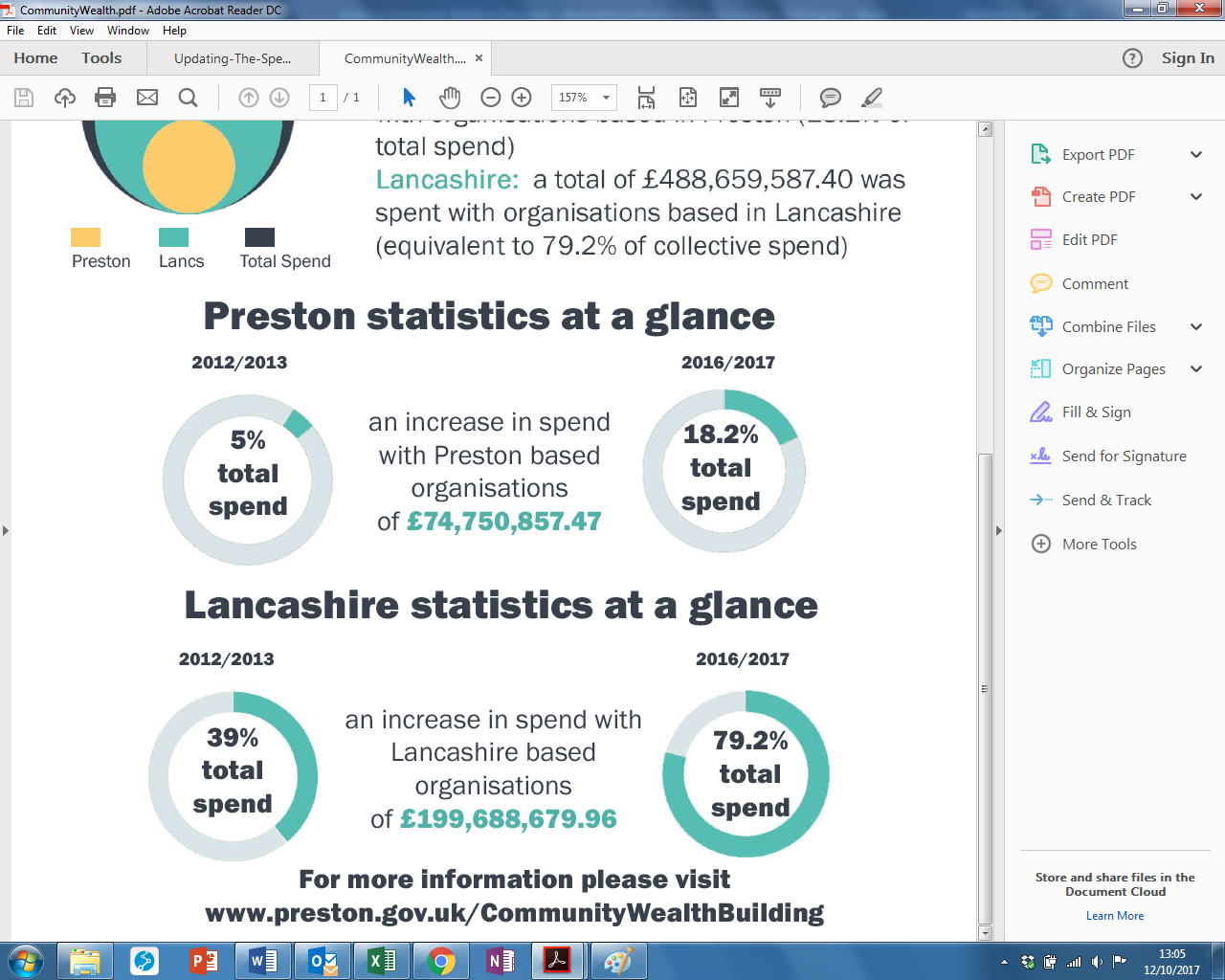
Task: Open the Find text magnifier tool
Action: pos(189,98)
